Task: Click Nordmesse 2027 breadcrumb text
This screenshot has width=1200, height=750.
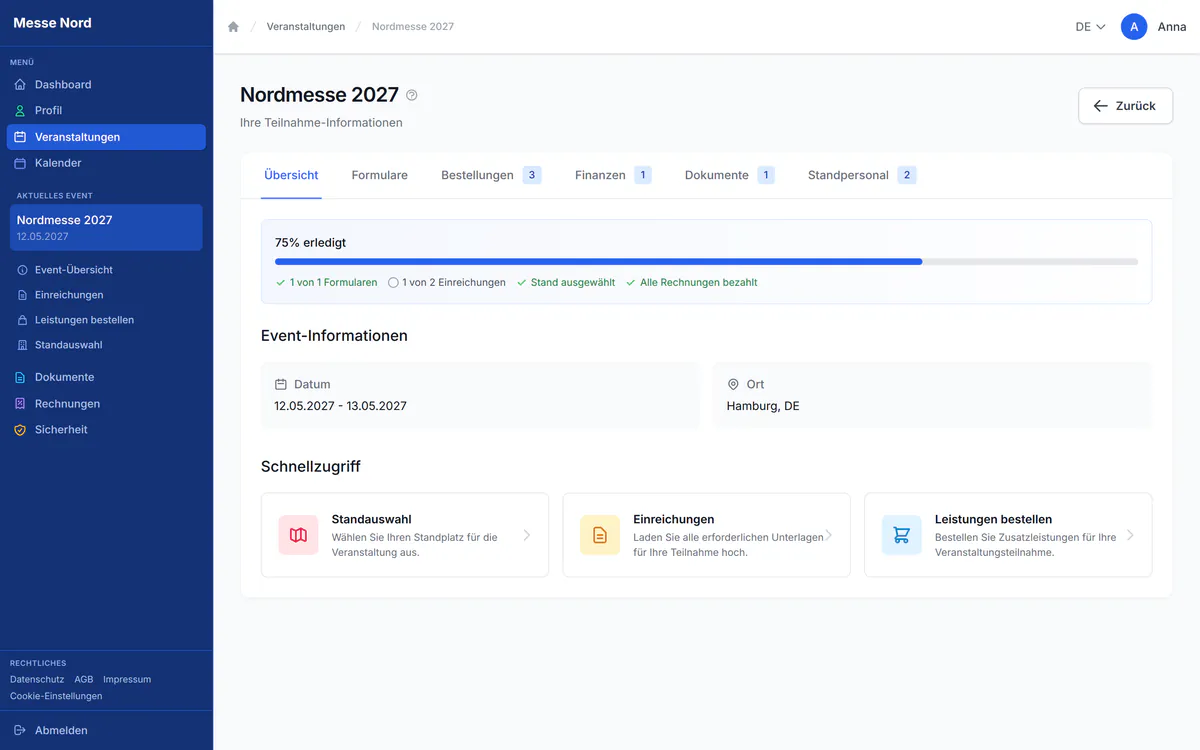Action: (x=413, y=27)
